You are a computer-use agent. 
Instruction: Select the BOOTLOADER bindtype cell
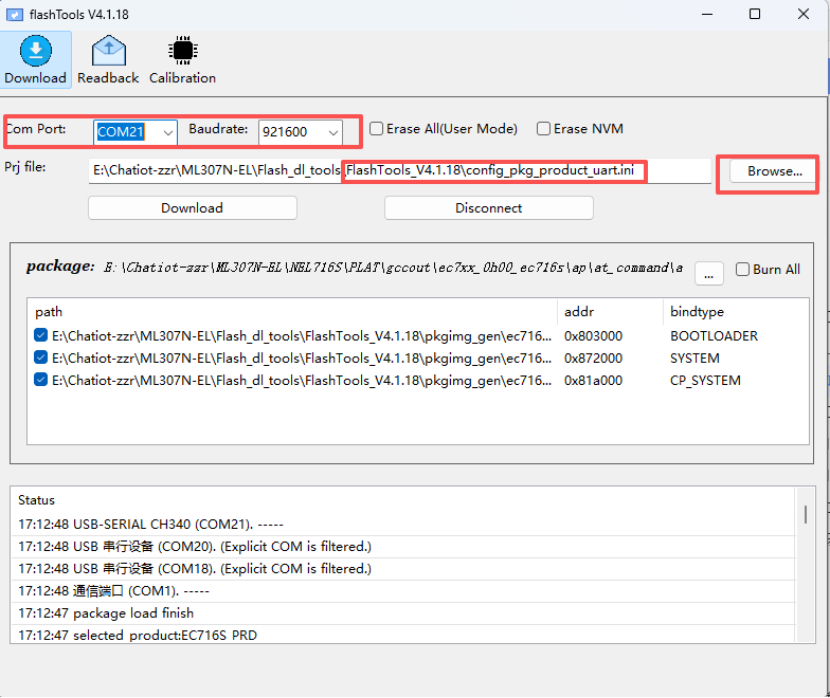point(714,336)
